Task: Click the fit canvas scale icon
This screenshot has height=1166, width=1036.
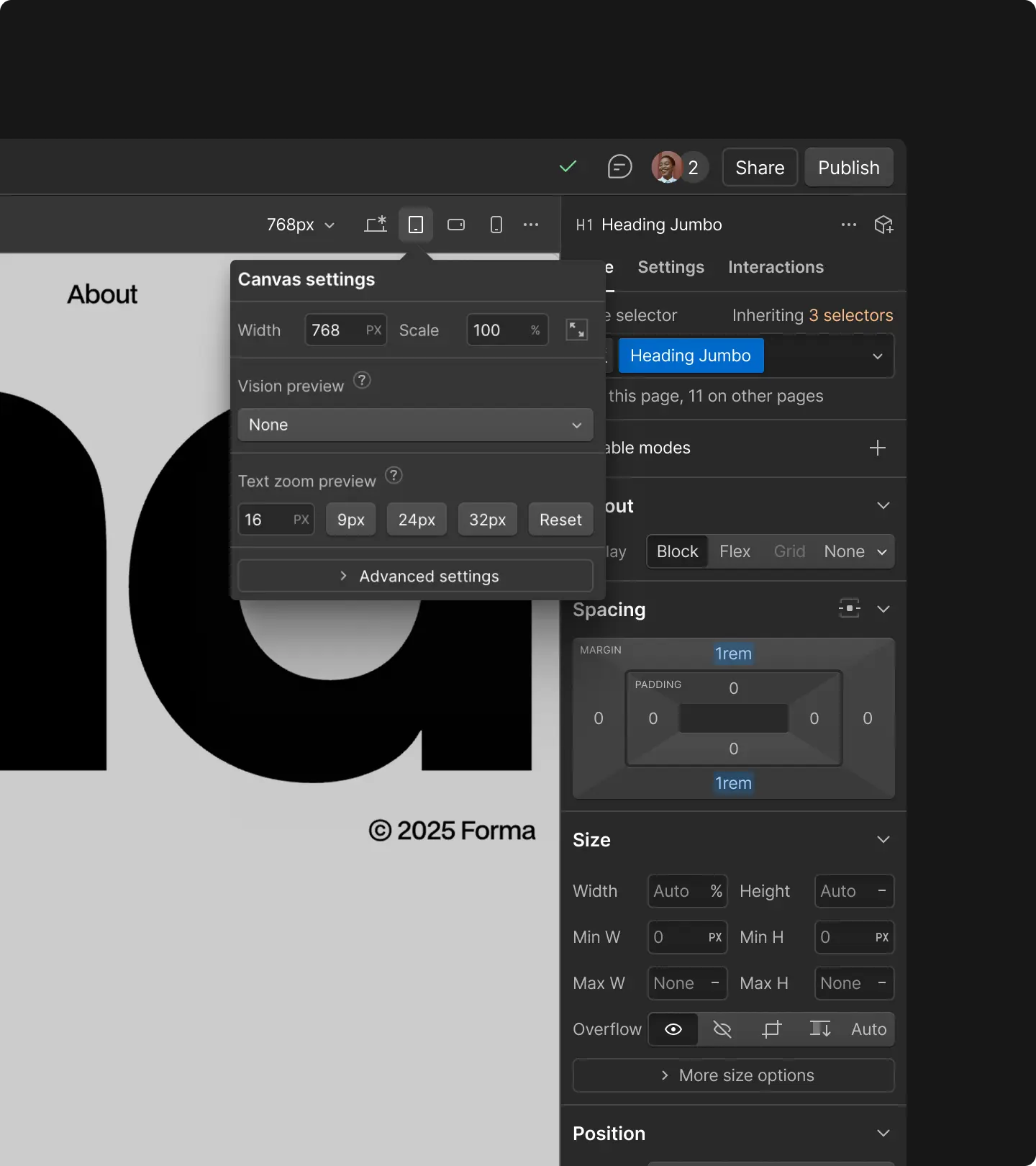Action: click(576, 330)
